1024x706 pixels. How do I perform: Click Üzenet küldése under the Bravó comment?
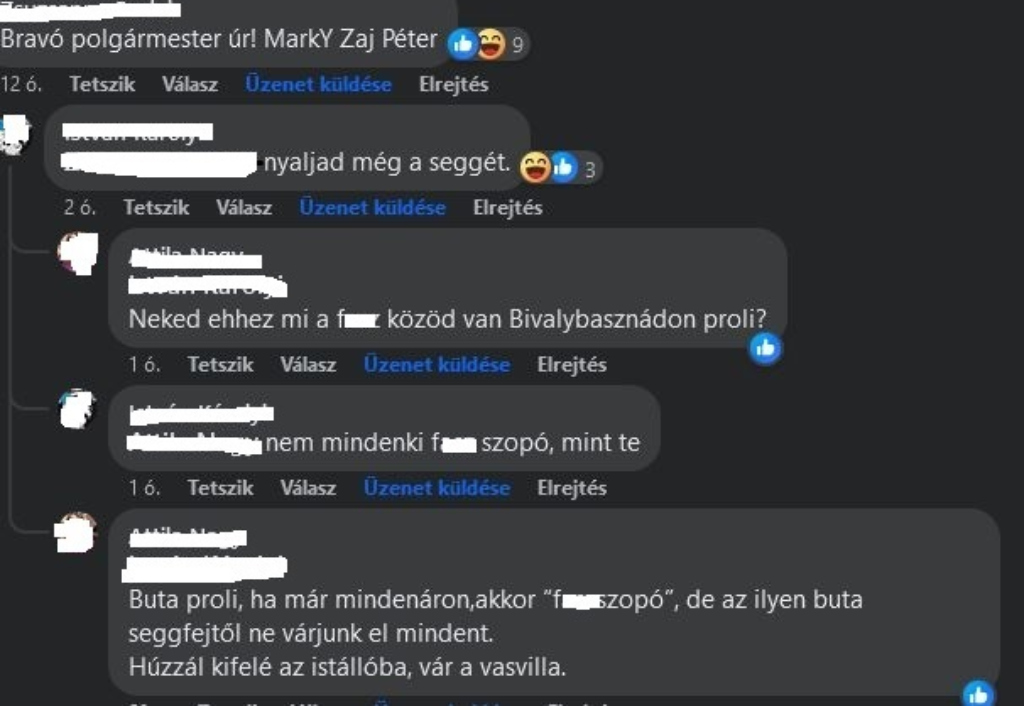click(319, 84)
